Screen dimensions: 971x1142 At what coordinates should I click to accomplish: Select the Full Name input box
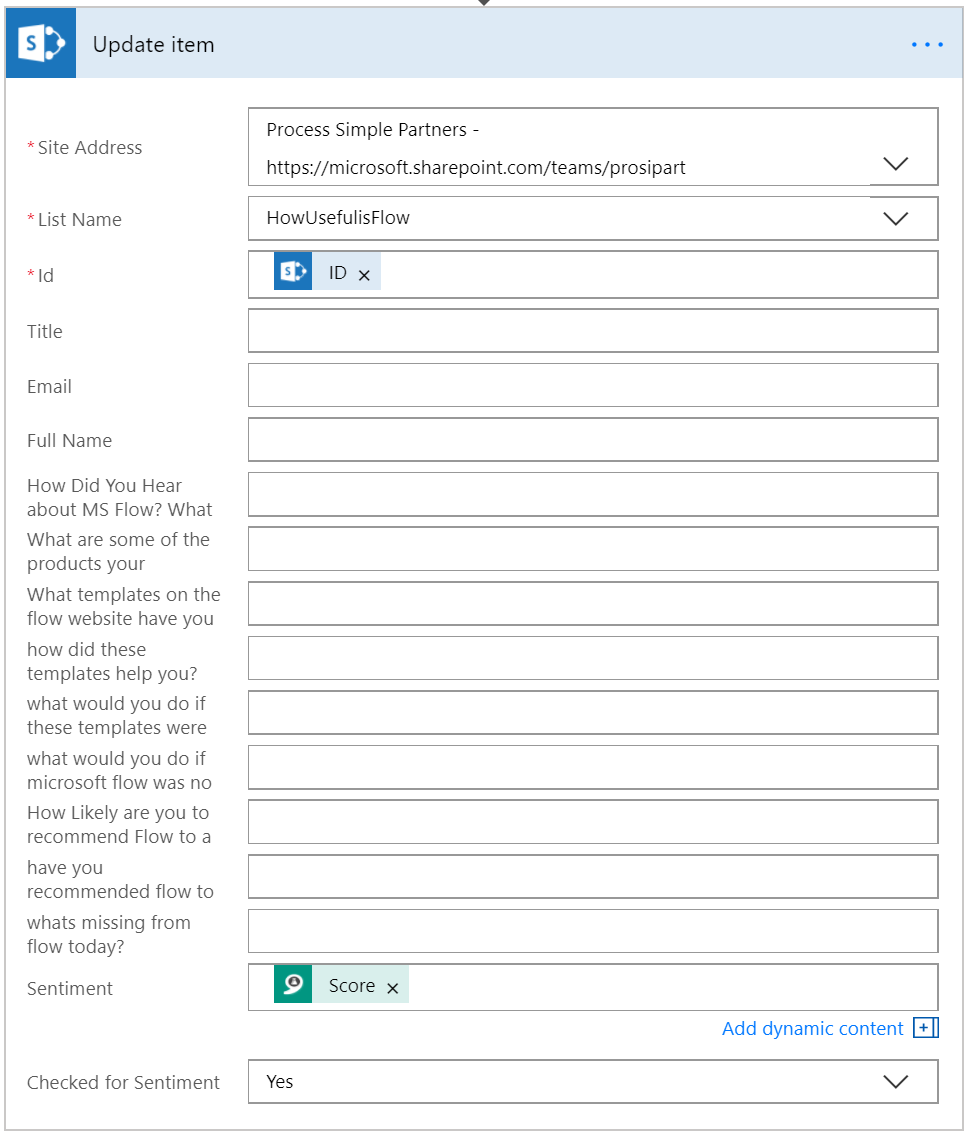pos(592,440)
